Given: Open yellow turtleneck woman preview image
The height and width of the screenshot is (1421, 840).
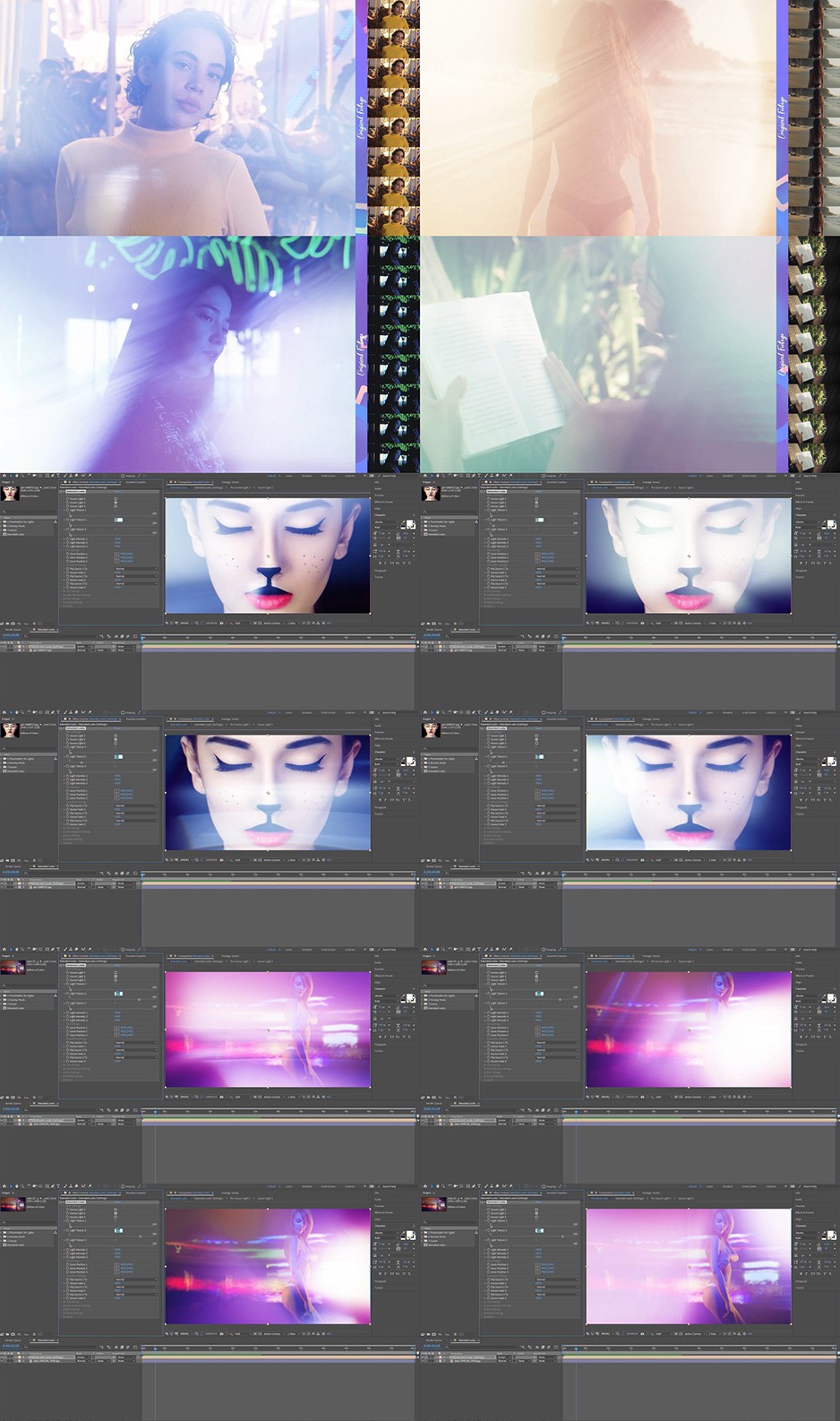Looking at the screenshot, I should (x=177, y=117).
